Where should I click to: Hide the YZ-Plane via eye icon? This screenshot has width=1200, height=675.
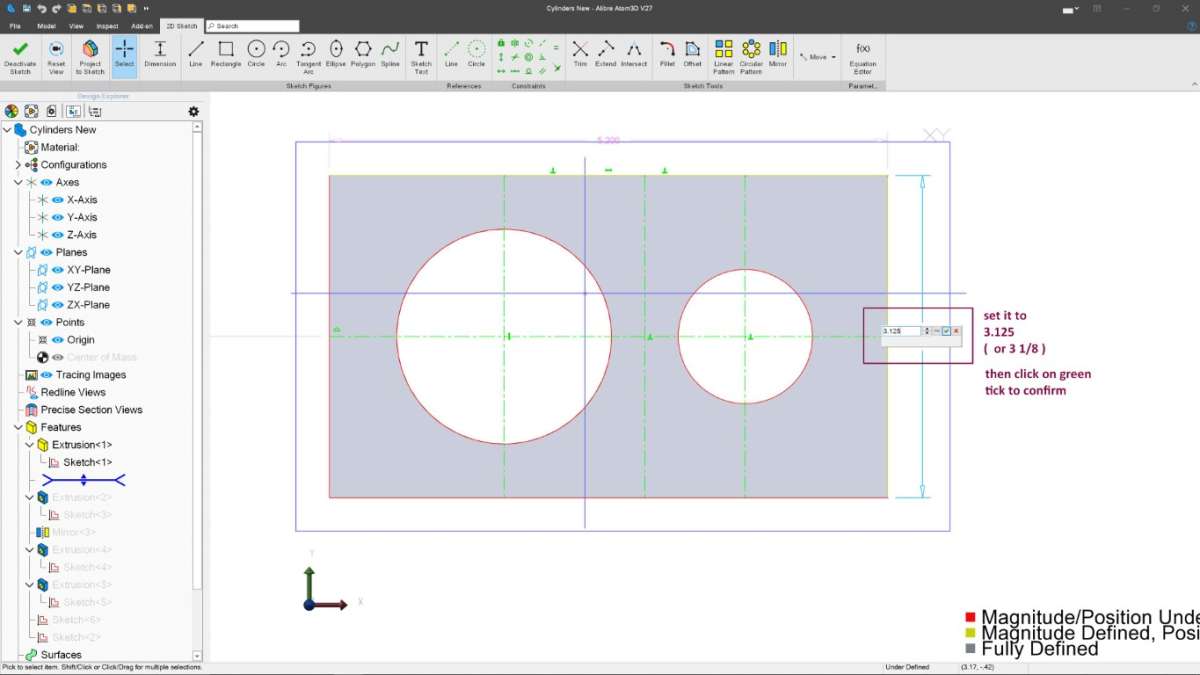tap(57, 287)
